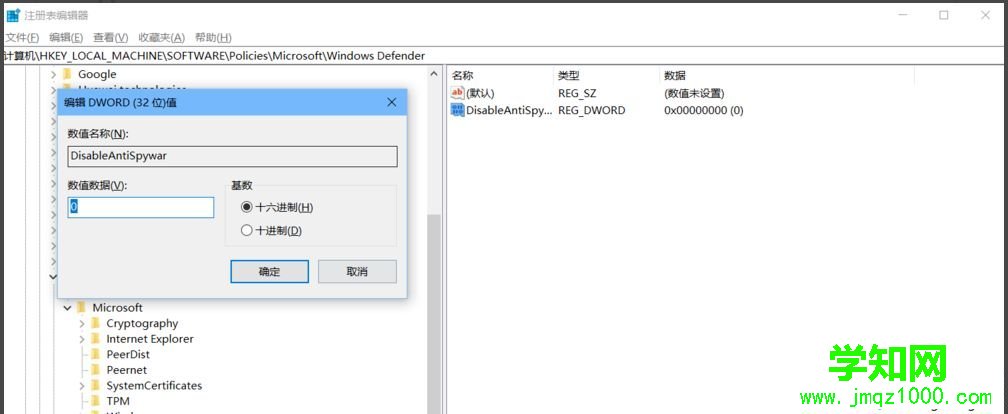The image size is (1008, 414).
Task: Click the 0x00000000 (0) data cell
Action: (703, 110)
